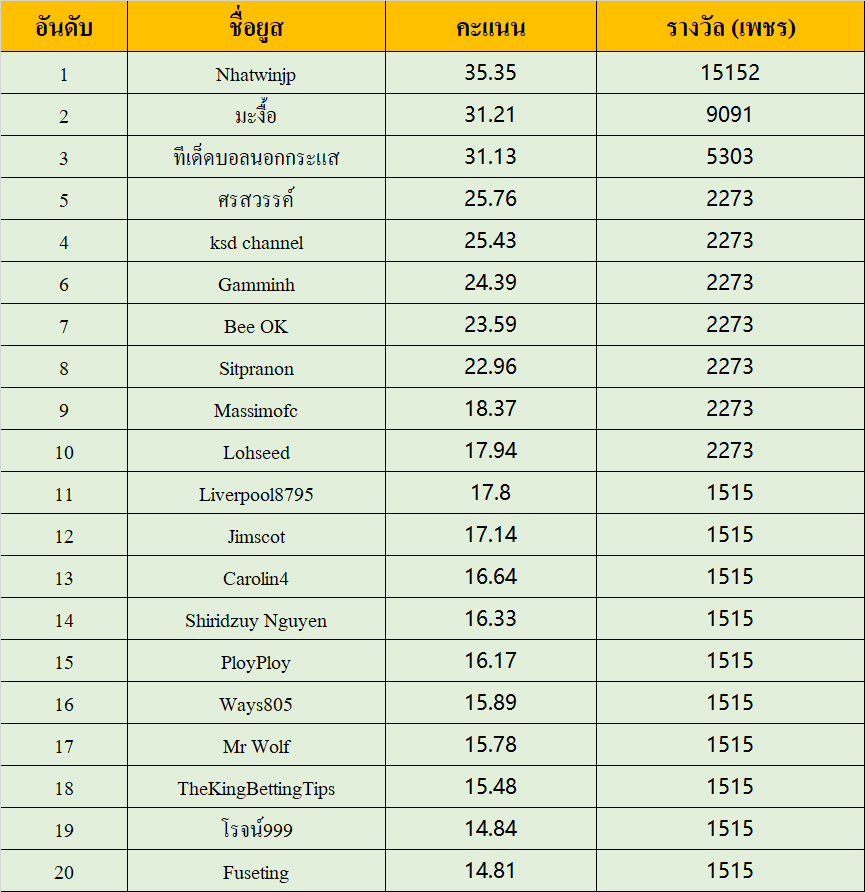The image size is (865, 892).
Task: Select the score 24.39 for Gamminh
Action: [491, 283]
